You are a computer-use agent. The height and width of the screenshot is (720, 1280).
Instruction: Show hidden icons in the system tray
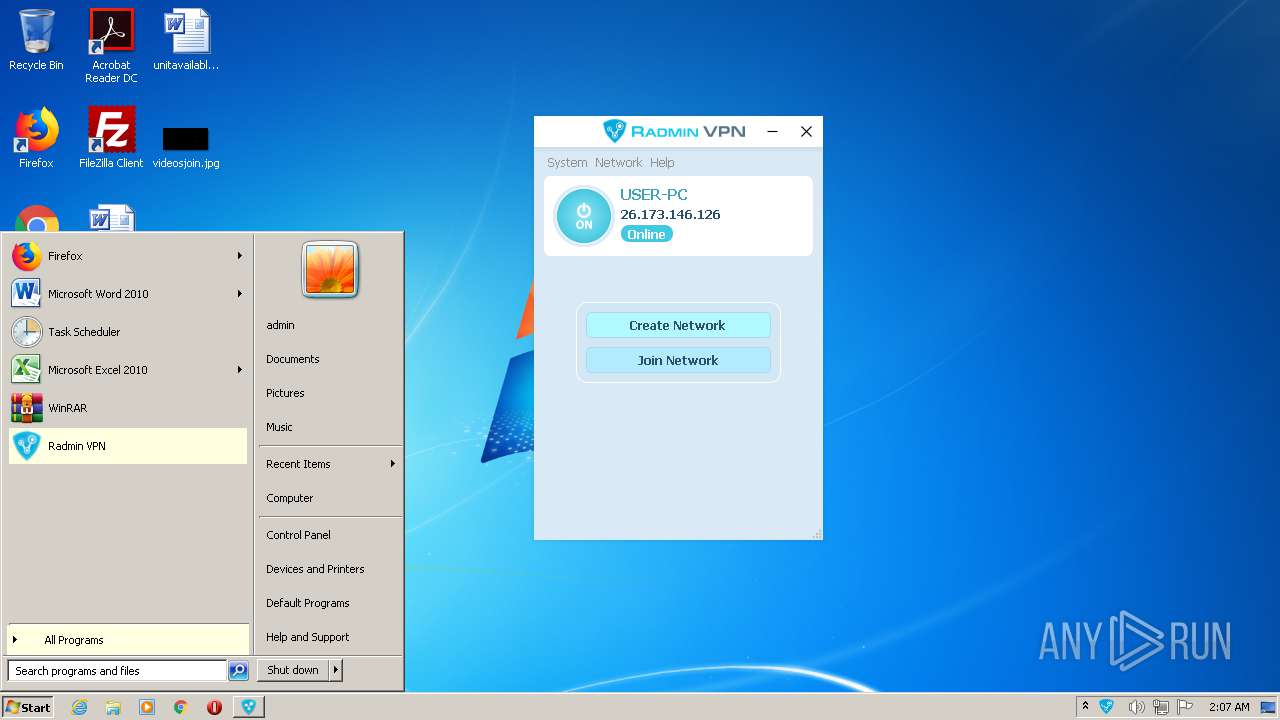[x=1085, y=707]
